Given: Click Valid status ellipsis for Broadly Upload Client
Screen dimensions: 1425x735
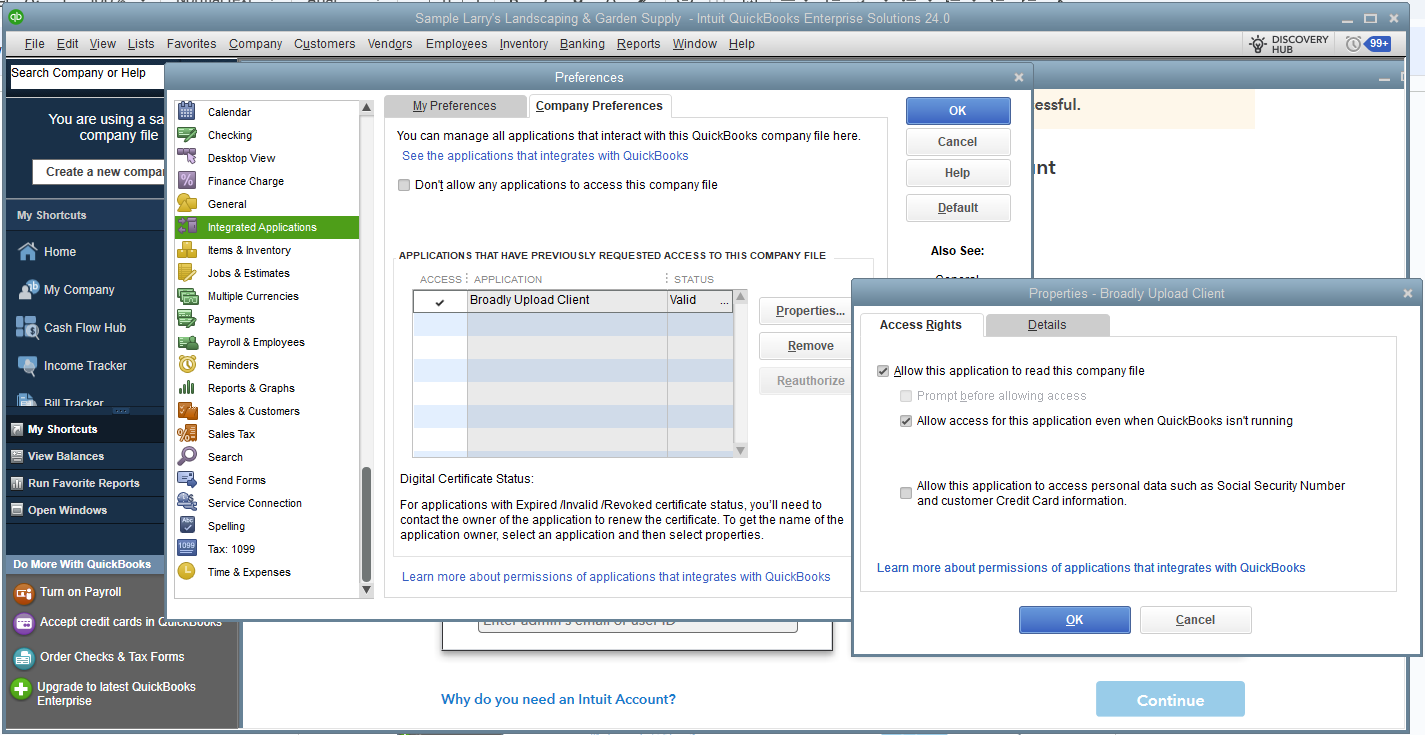Looking at the screenshot, I should point(724,301).
